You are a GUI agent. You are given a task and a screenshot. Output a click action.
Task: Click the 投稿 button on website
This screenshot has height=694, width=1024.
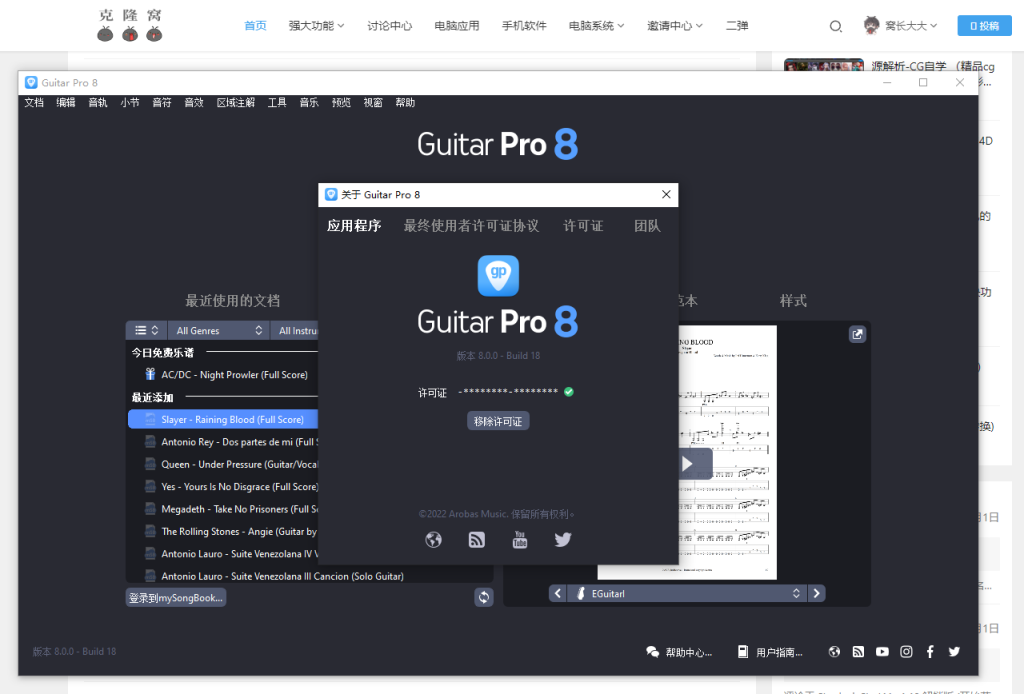pyautogui.click(x=984, y=25)
